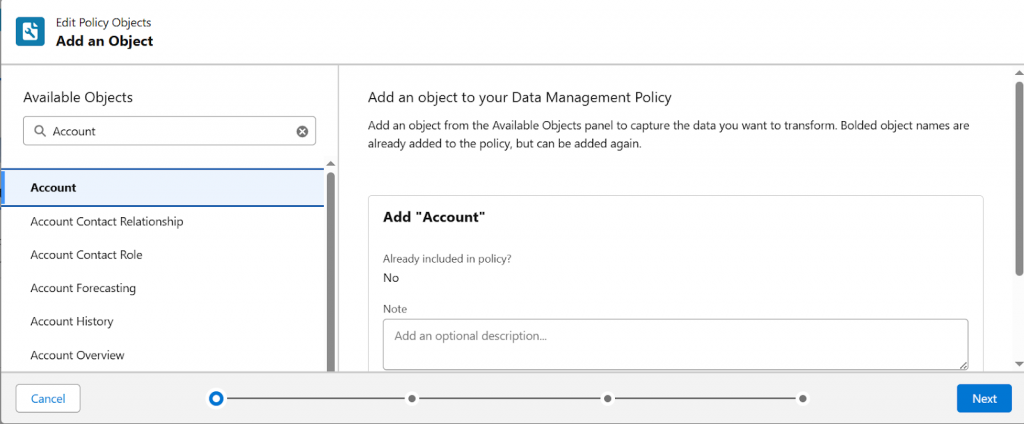Go to the third progress step dot
The width and height of the screenshot is (1024, 424).
(607, 398)
